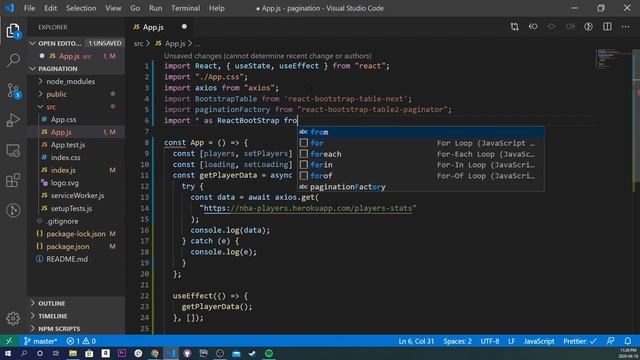Screen dimensions: 640x360
Task: Click the previous change arrow icon
Action: coord(533,27)
